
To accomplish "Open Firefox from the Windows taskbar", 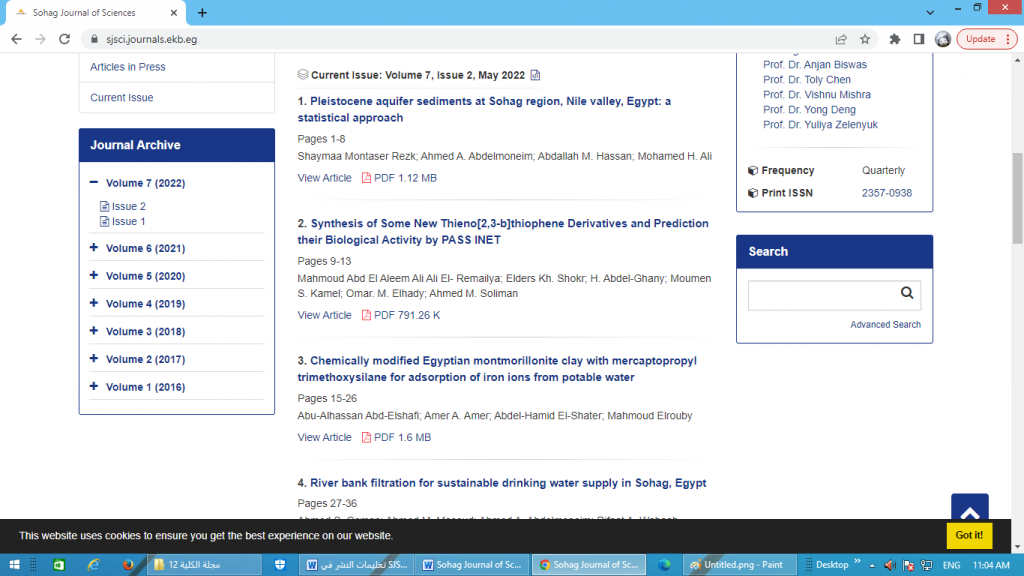I will (x=128, y=565).
